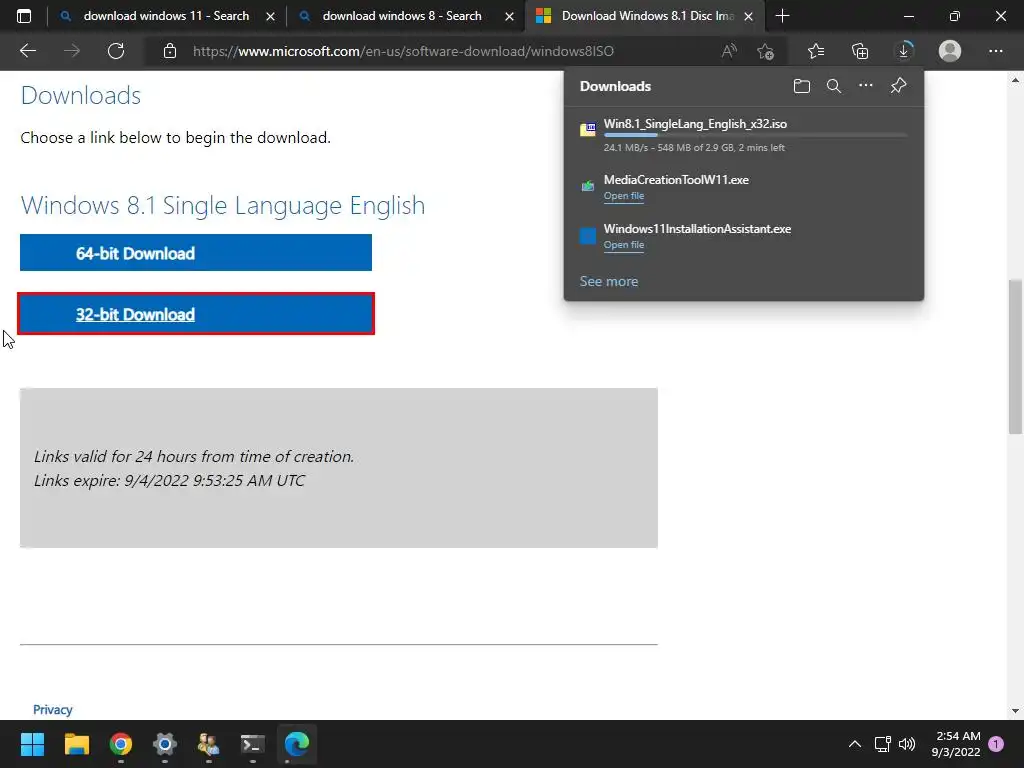
Task: Open a new browser tab
Action: (x=782, y=16)
